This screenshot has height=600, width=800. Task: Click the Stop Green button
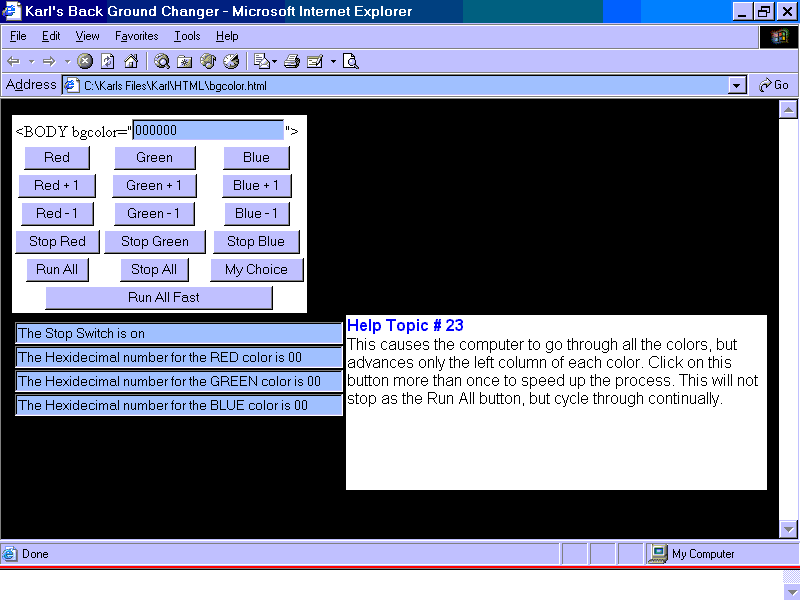(155, 242)
